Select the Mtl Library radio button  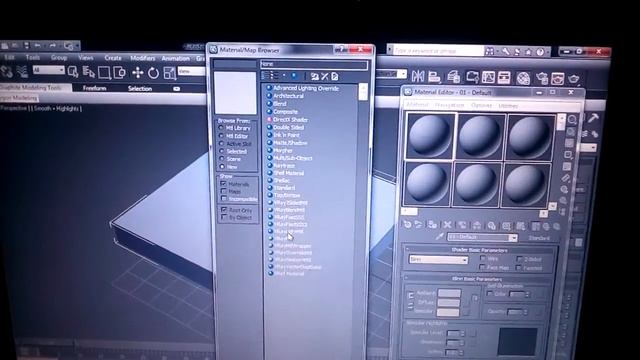(221, 128)
